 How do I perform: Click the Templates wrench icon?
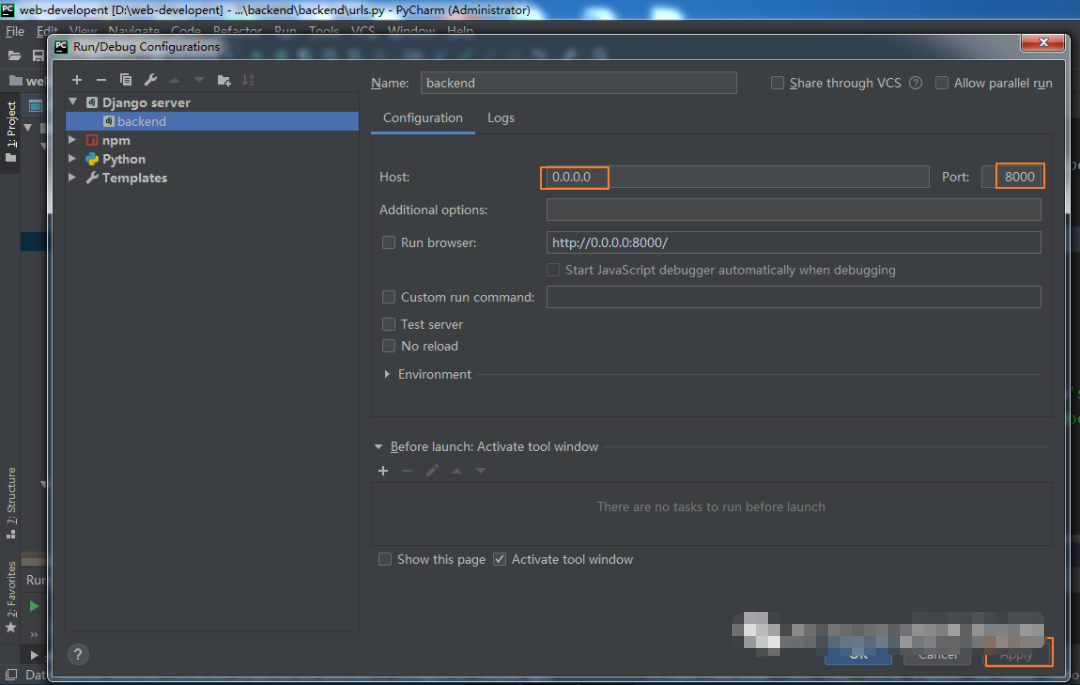click(92, 178)
